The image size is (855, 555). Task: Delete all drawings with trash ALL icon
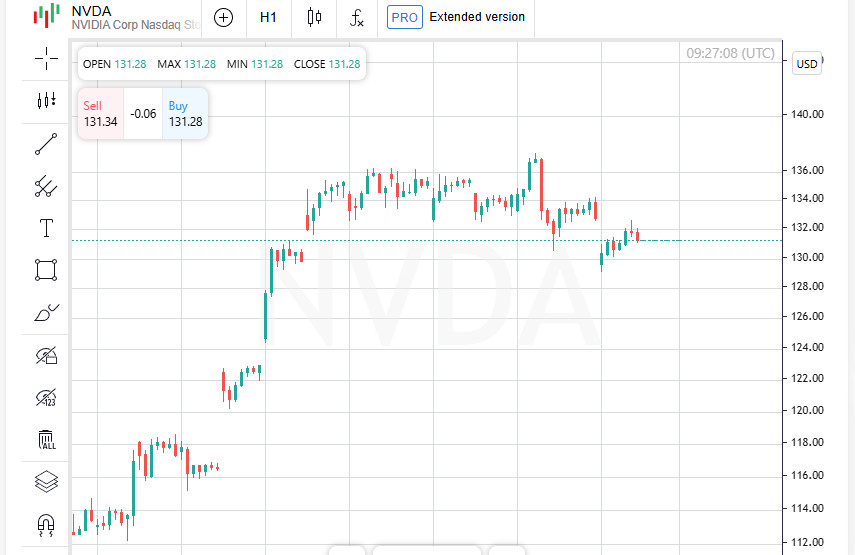(x=47, y=439)
